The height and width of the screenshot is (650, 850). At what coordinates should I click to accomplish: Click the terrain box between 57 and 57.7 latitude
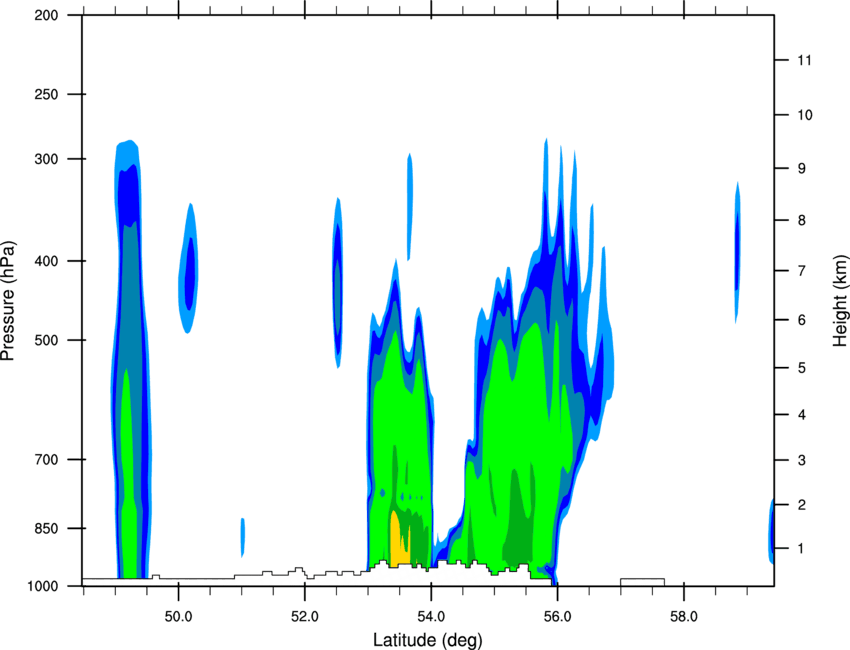[642, 582]
